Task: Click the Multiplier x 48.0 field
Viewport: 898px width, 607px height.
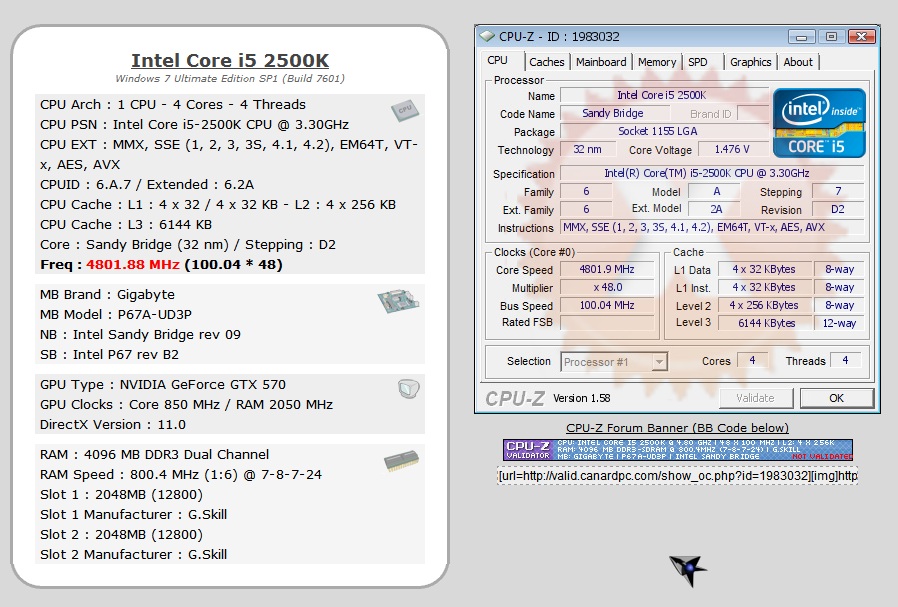Action: (607, 287)
